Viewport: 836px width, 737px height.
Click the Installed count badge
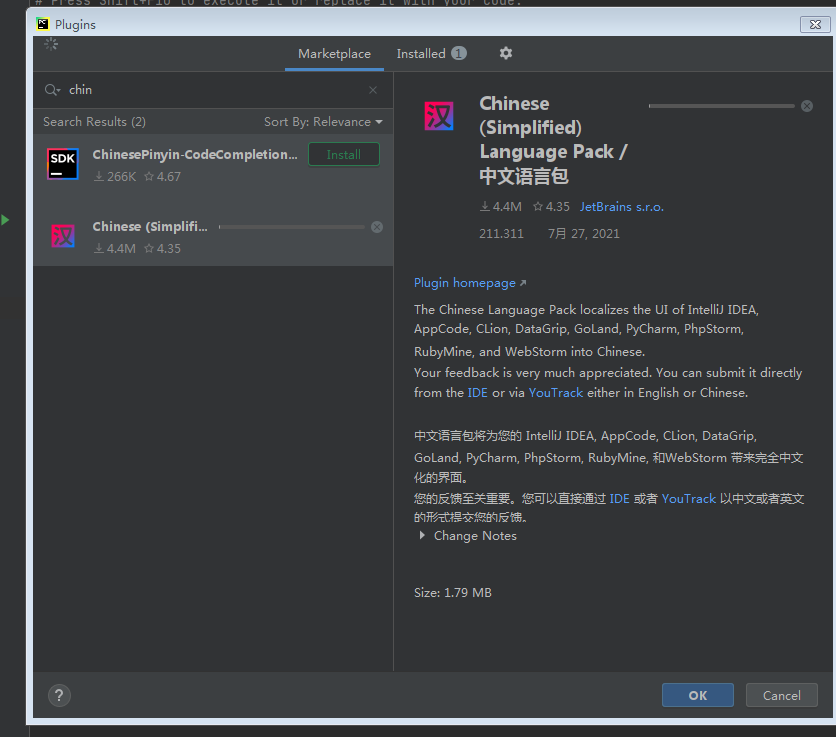coord(459,53)
